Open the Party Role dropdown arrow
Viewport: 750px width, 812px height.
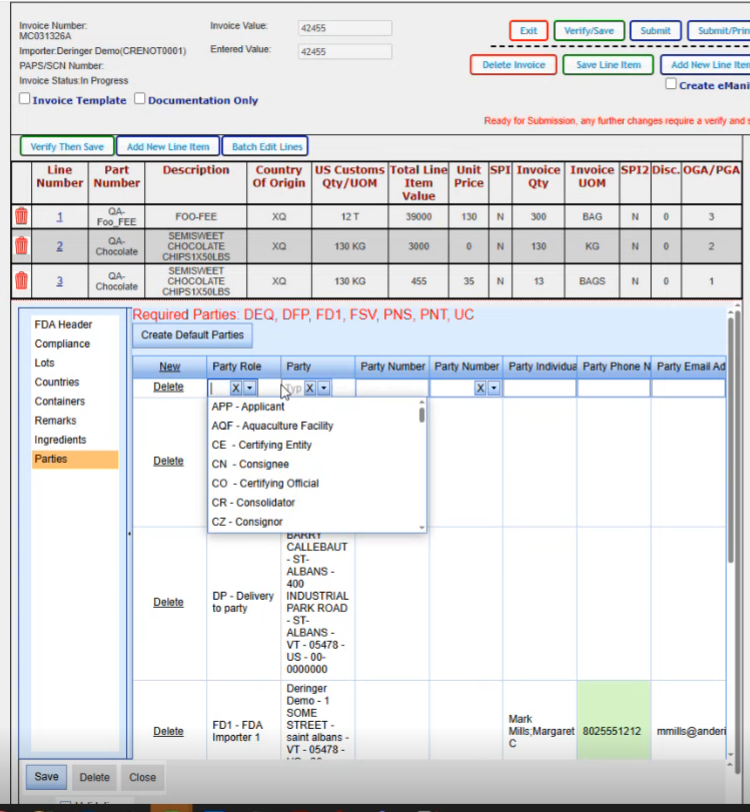point(250,388)
